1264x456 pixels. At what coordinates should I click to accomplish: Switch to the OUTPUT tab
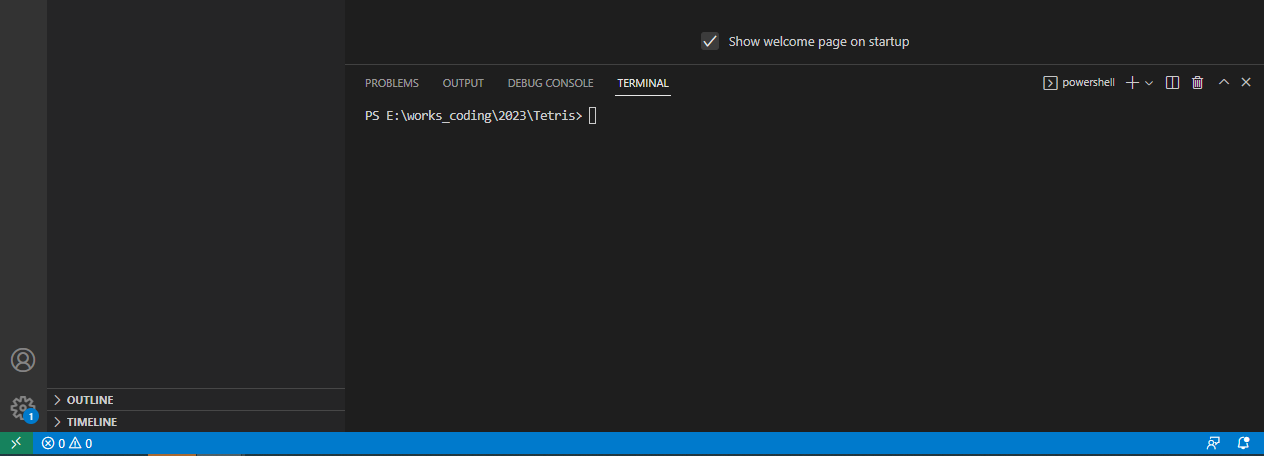click(x=463, y=83)
